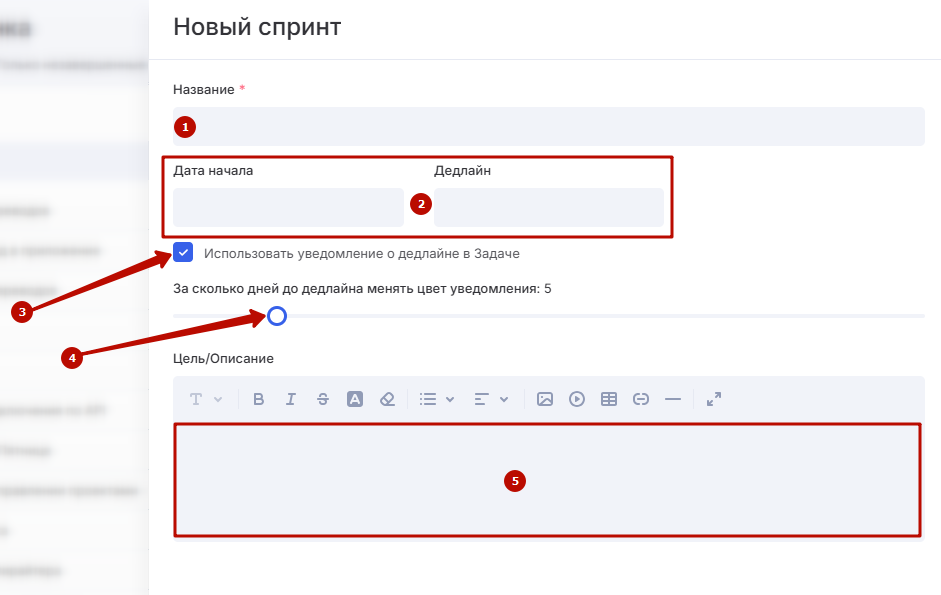The image size is (941, 595).
Task: Insert a horizontal line divider
Action: (x=673, y=399)
